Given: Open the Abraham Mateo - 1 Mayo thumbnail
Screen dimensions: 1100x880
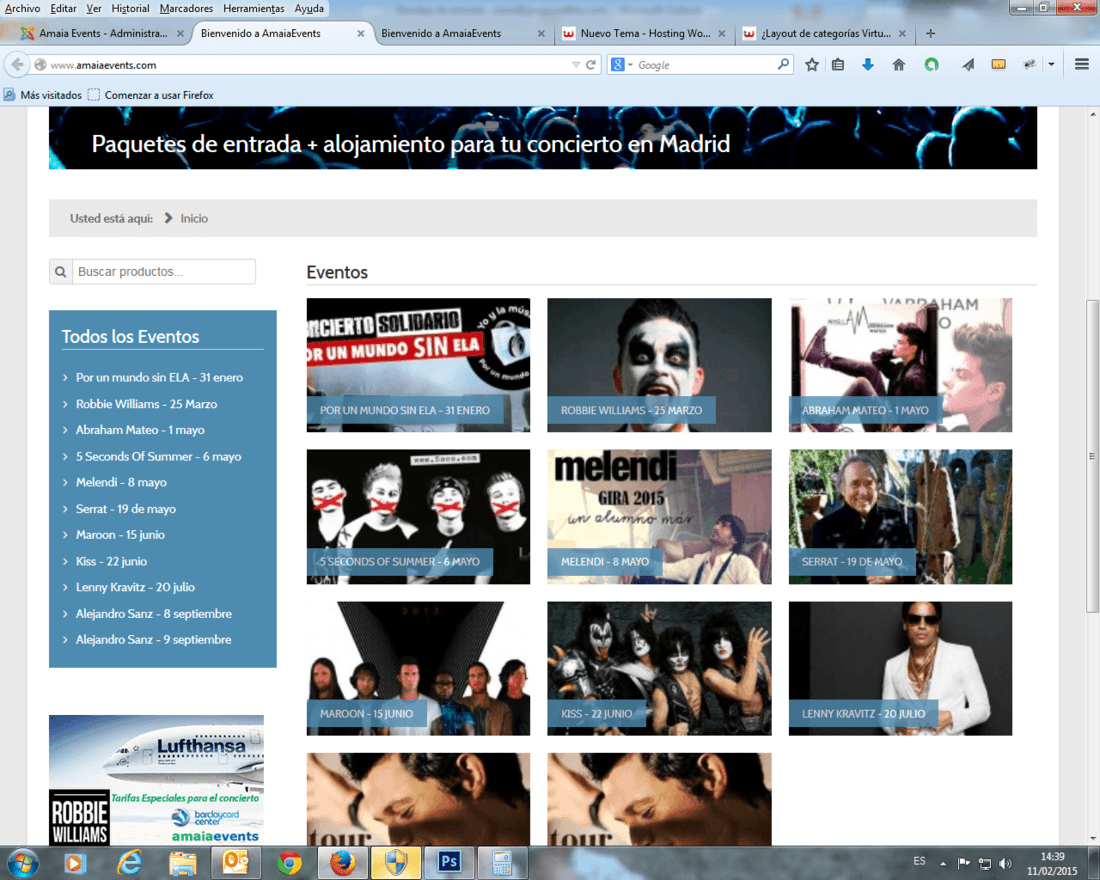Looking at the screenshot, I should pos(900,365).
